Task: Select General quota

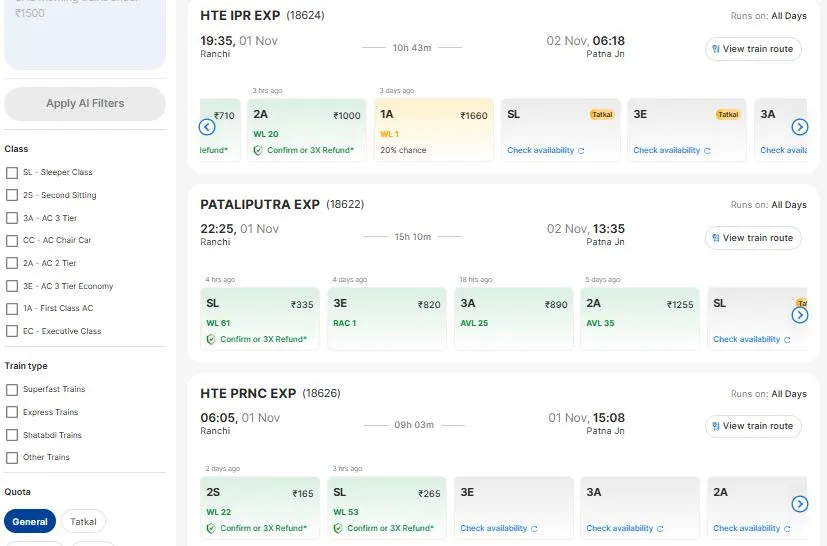Action: click(30, 521)
